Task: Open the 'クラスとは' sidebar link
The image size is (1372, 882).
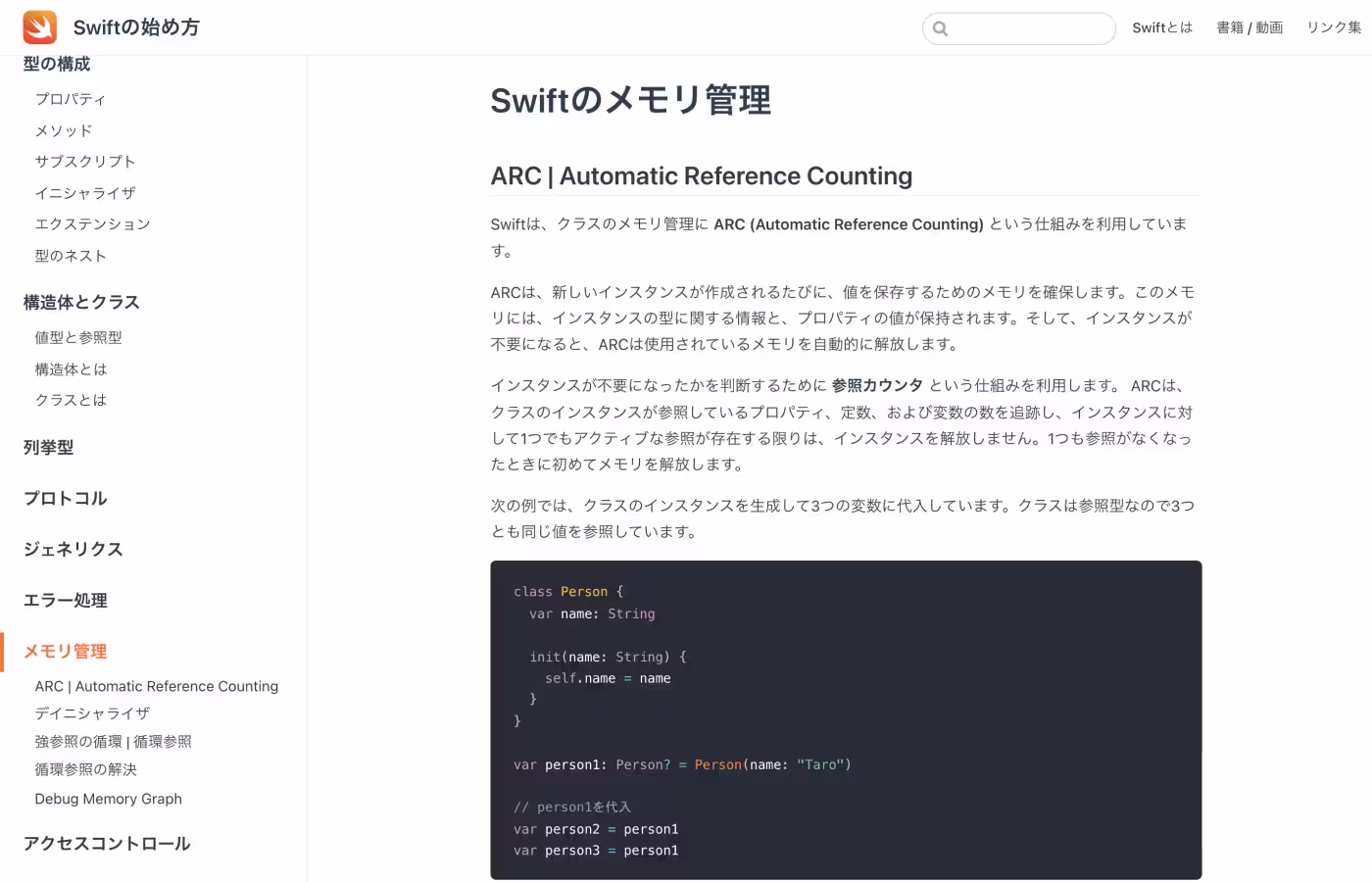Action: coord(71,400)
